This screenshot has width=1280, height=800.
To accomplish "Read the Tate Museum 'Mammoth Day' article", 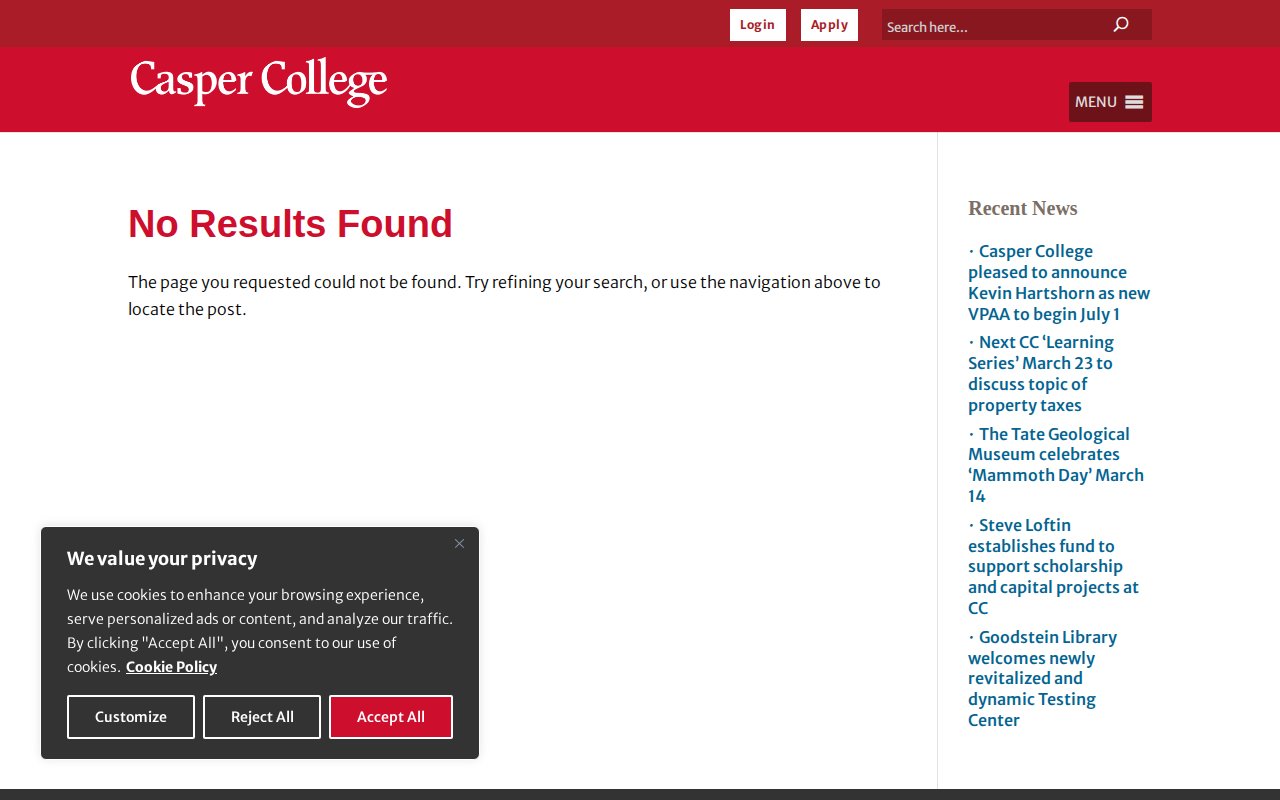I will 1055,465.
